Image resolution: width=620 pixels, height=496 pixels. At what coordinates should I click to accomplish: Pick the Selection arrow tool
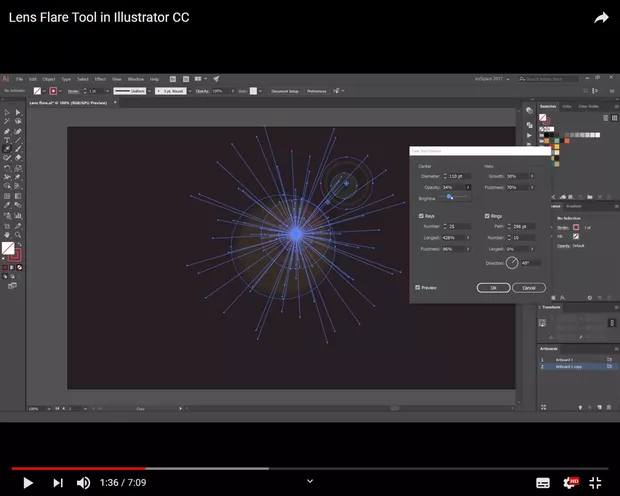pos(7,112)
